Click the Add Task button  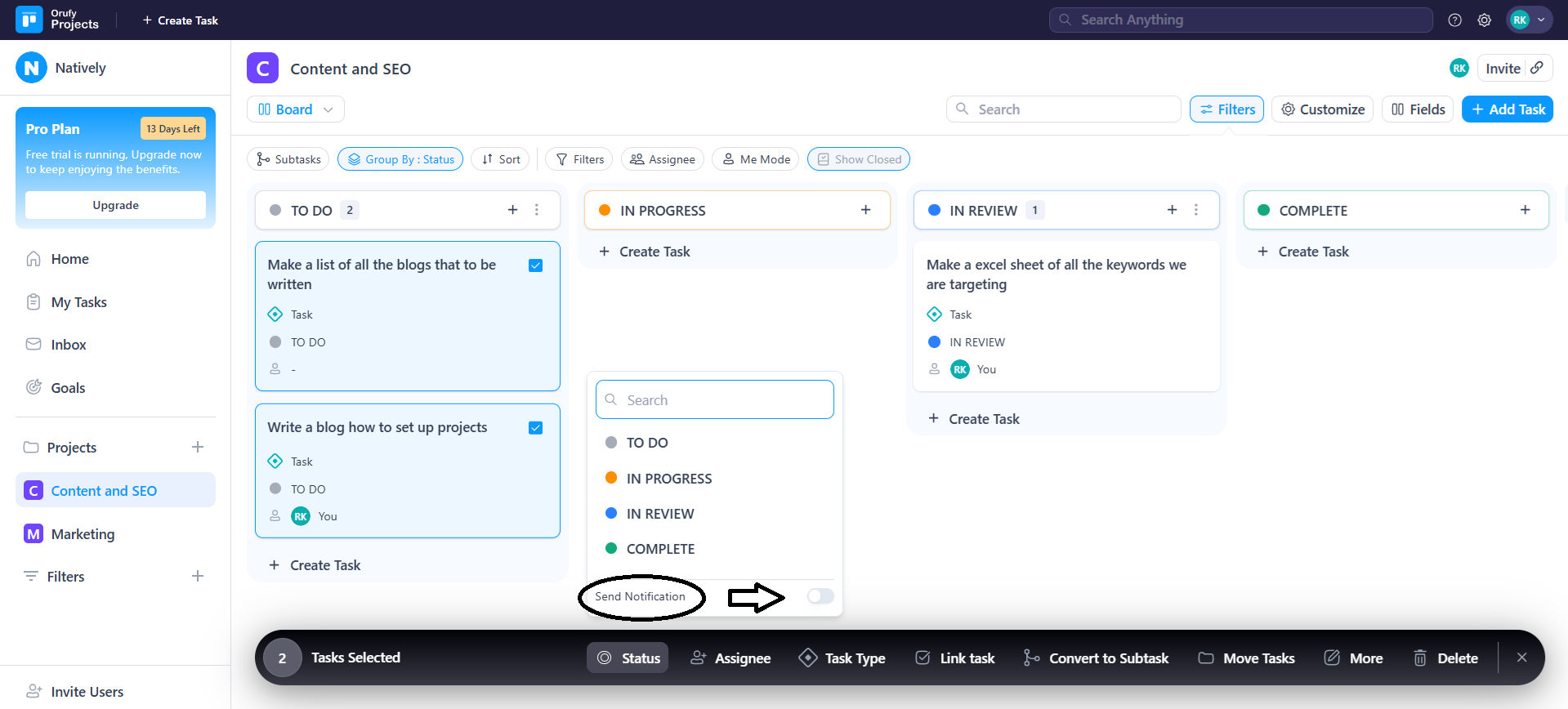pos(1507,109)
